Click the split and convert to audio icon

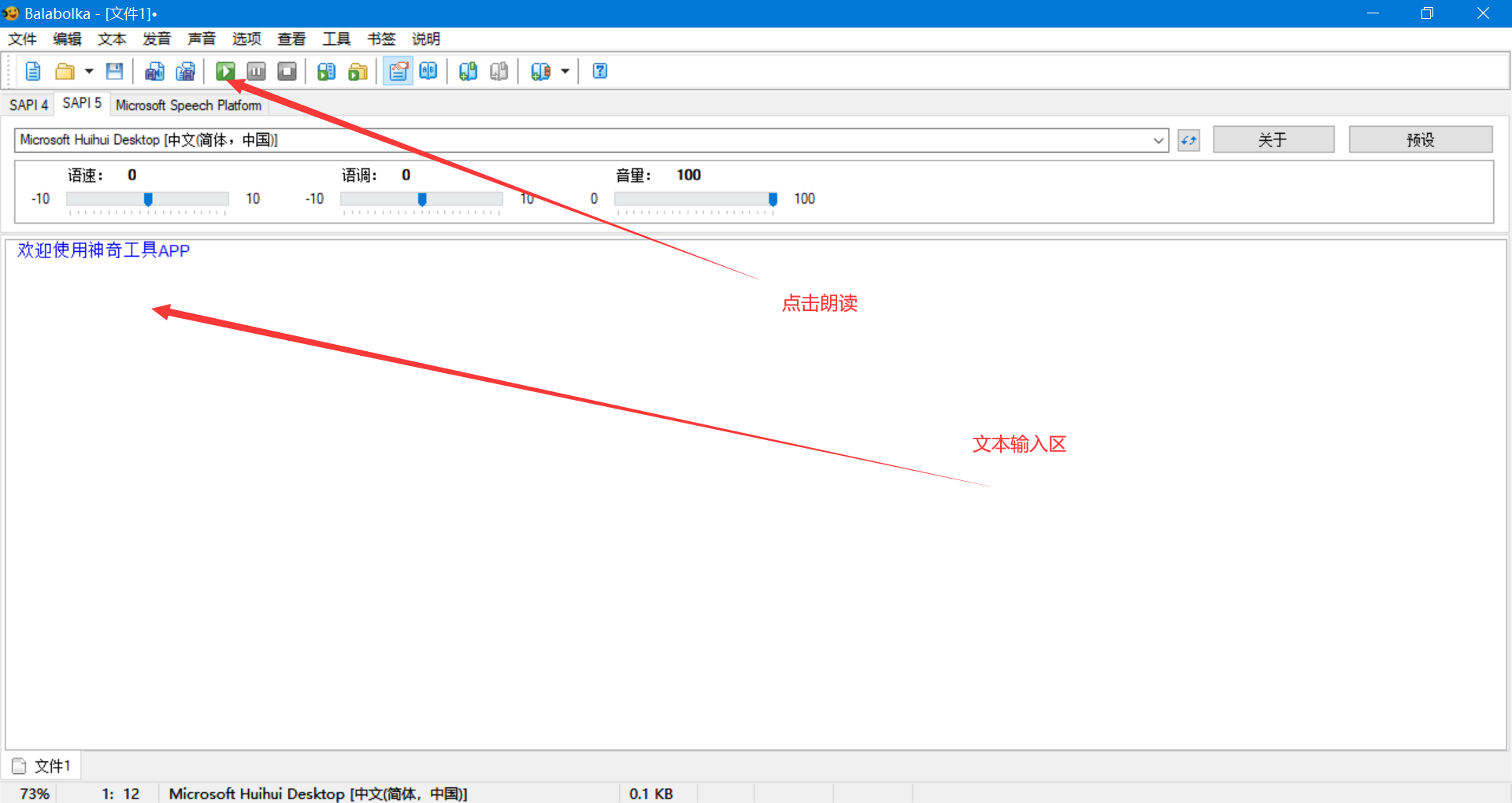click(185, 72)
